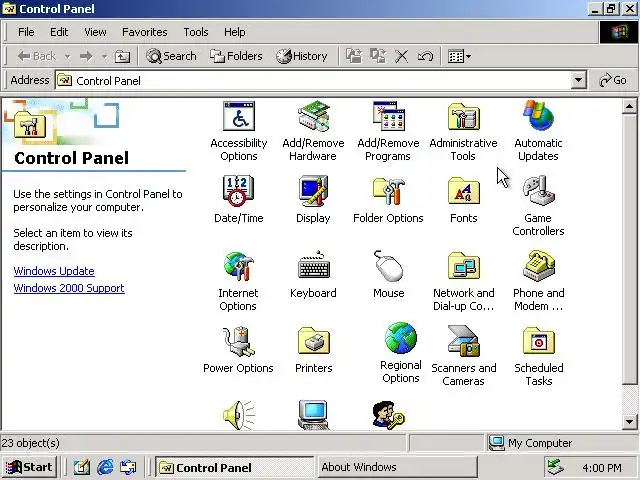Click the 4:00 PM clock
The image size is (640, 480).
click(602, 468)
